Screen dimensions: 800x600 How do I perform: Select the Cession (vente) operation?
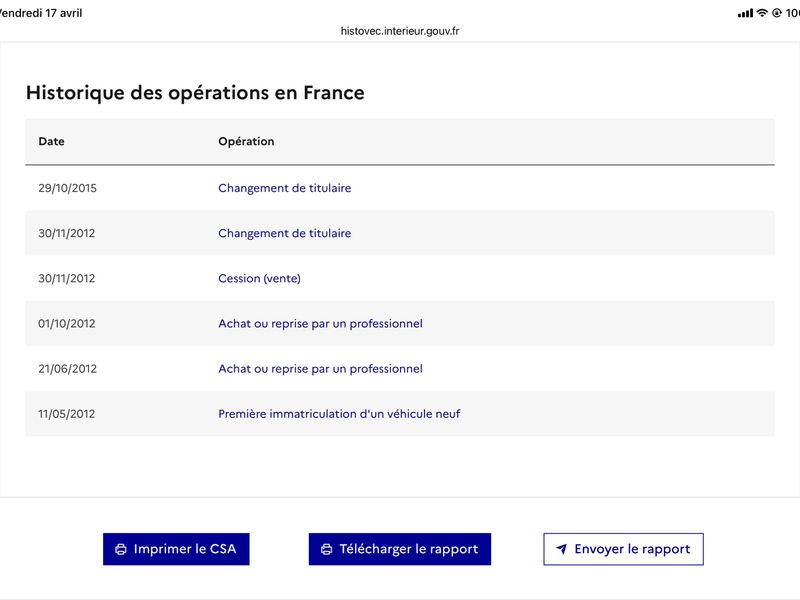pos(259,278)
